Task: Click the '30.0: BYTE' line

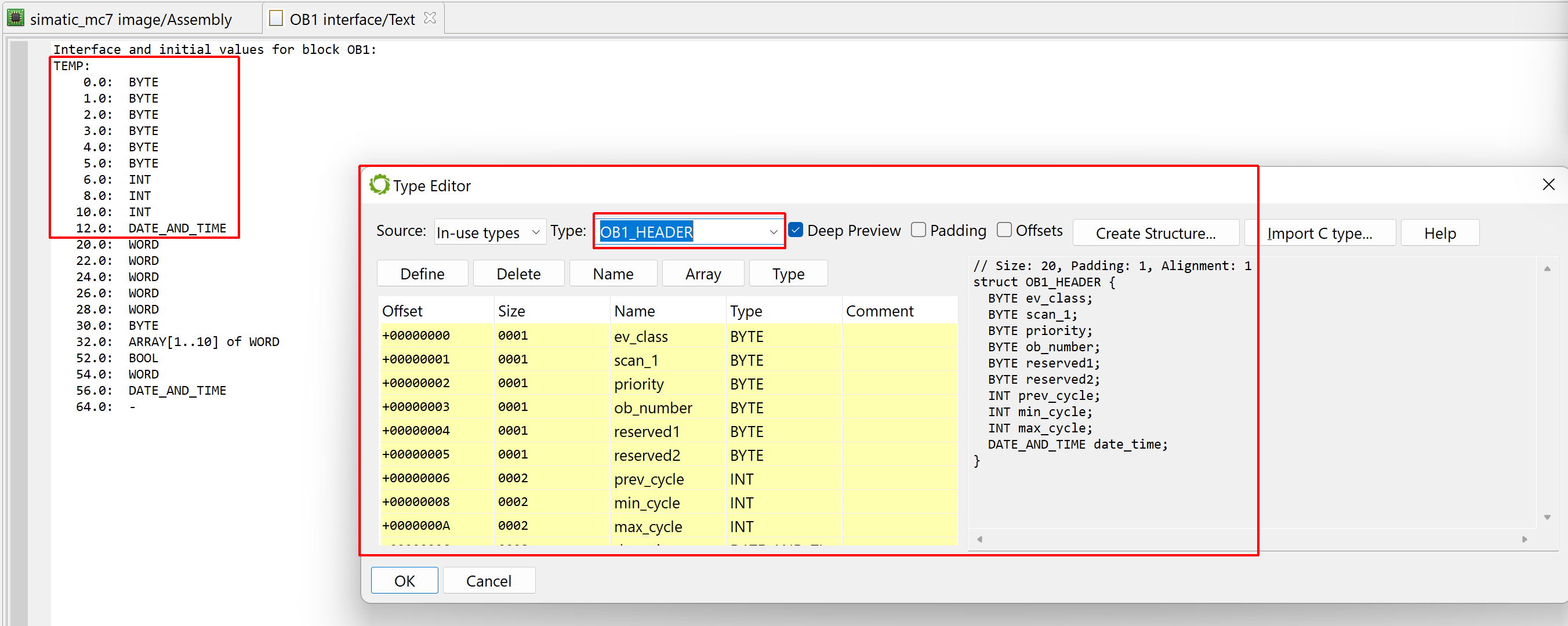Action: pyautogui.click(x=117, y=326)
